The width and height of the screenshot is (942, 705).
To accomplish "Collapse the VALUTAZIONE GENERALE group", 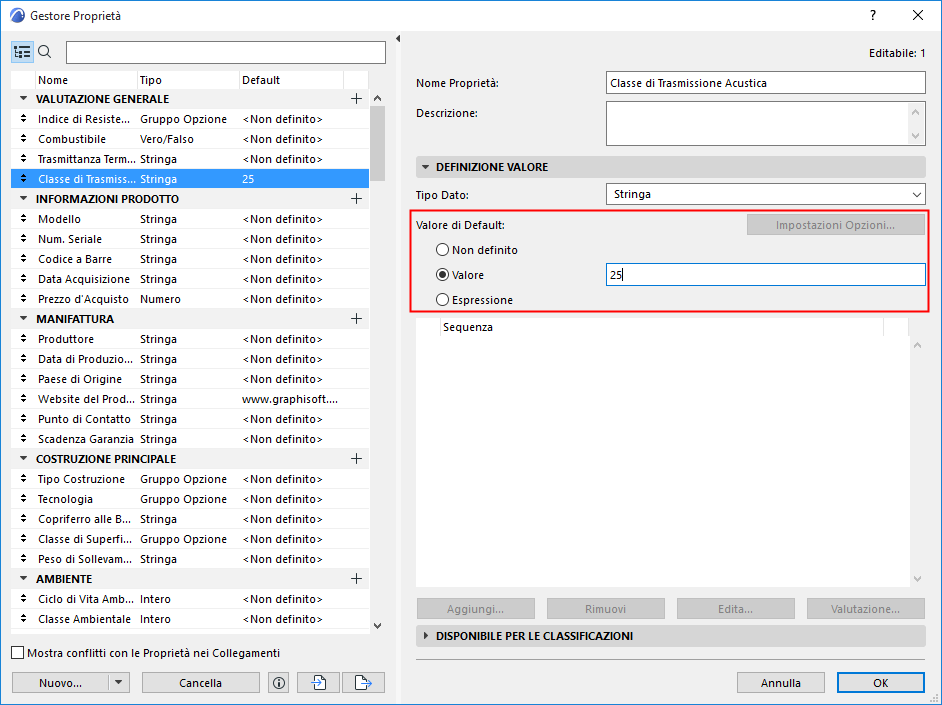I will [x=23, y=98].
